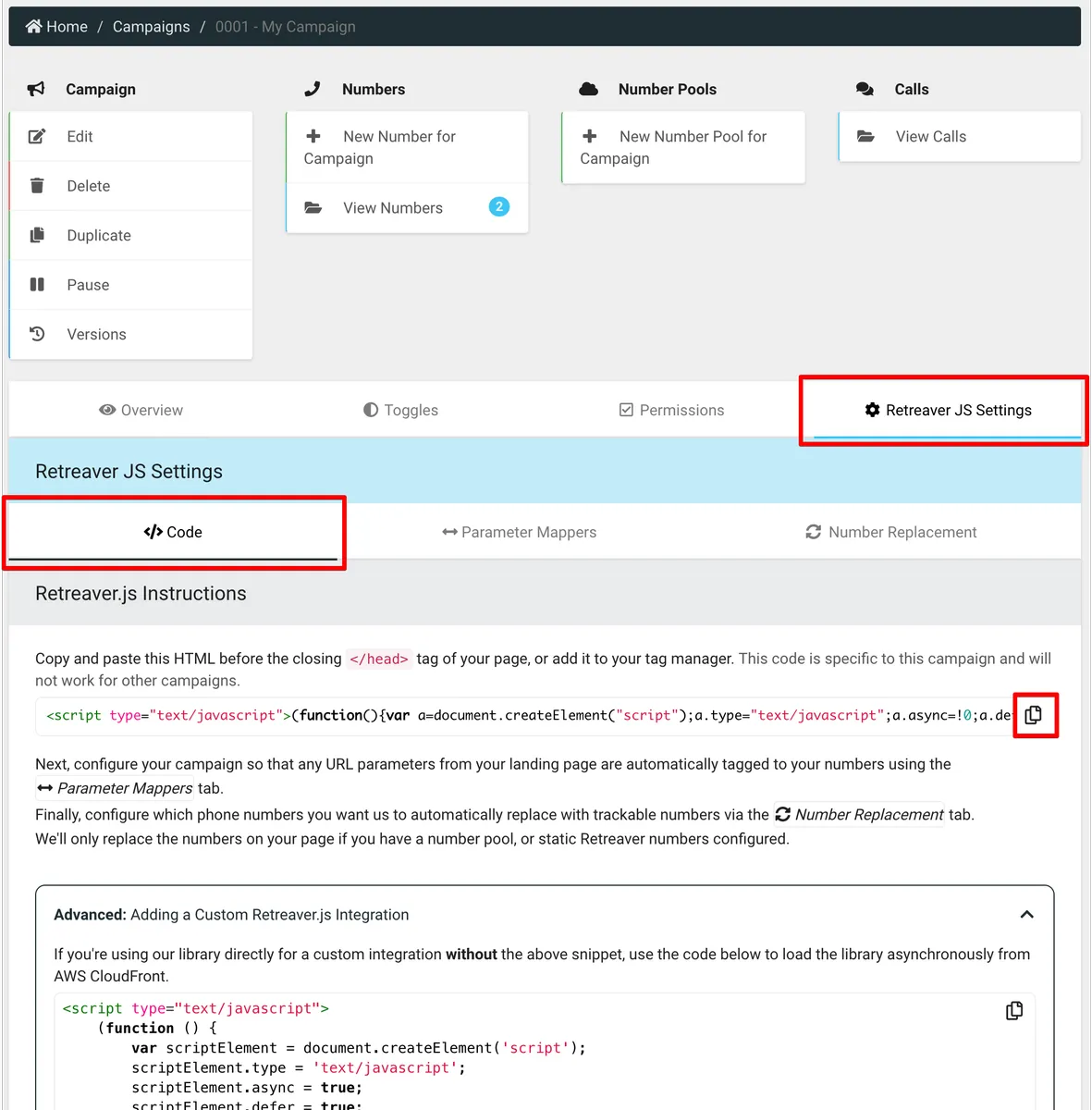Select Duplicate campaign
The height and width of the screenshot is (1110, 1092).
coord(131,236)
